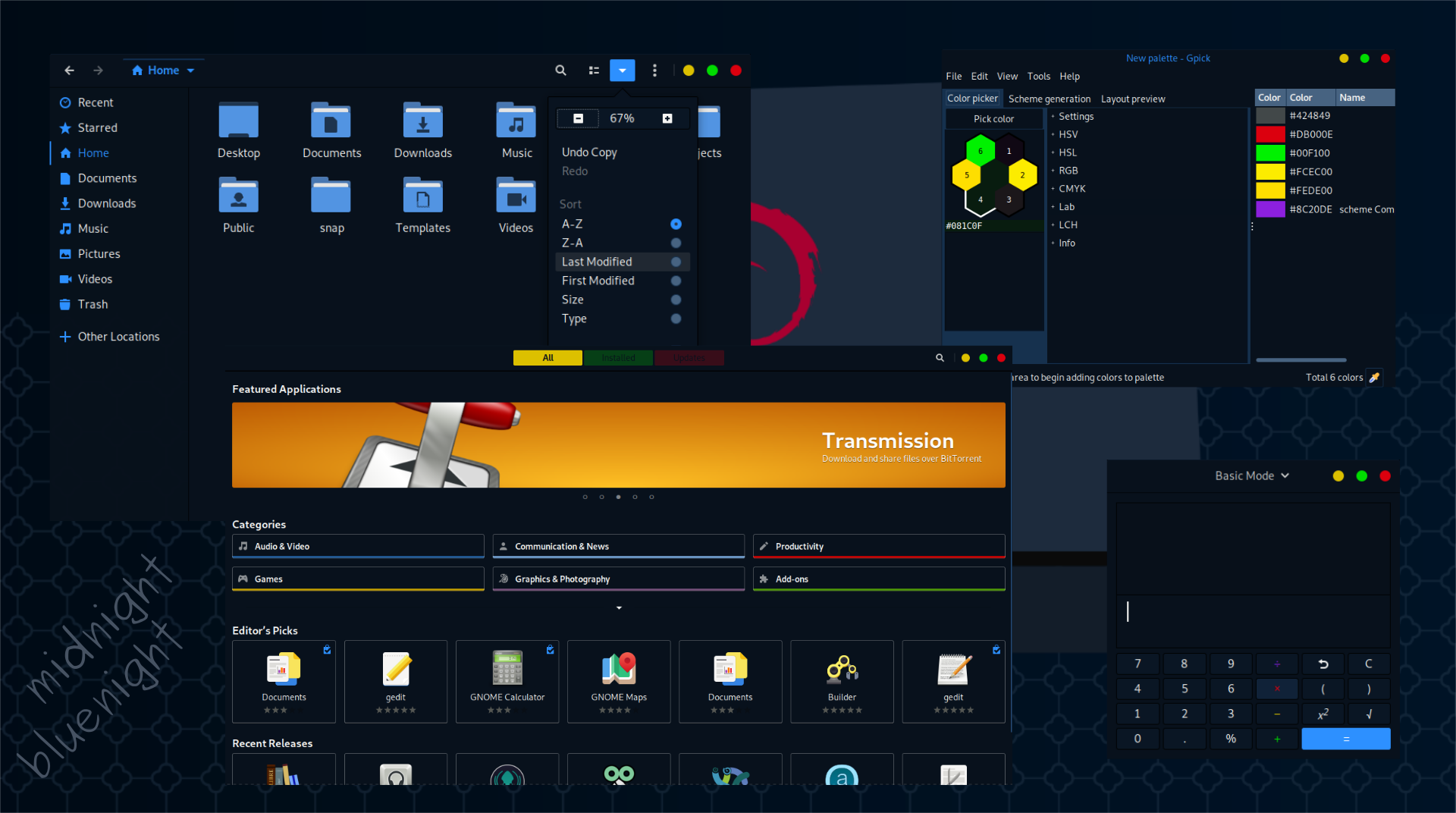Open the Games category

(x=358, y=579)
